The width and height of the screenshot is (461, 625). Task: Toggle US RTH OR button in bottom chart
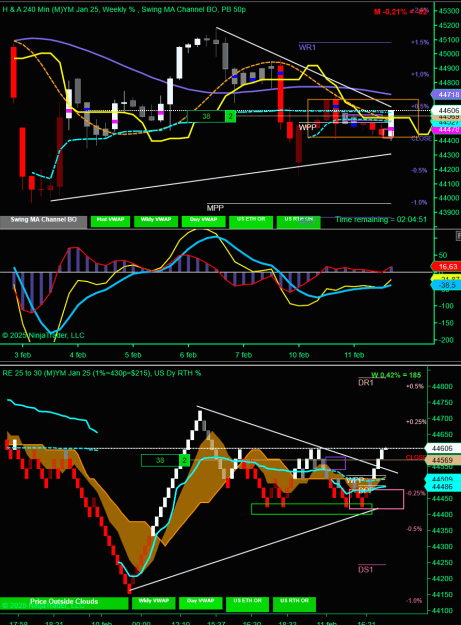tap(294, 604)
